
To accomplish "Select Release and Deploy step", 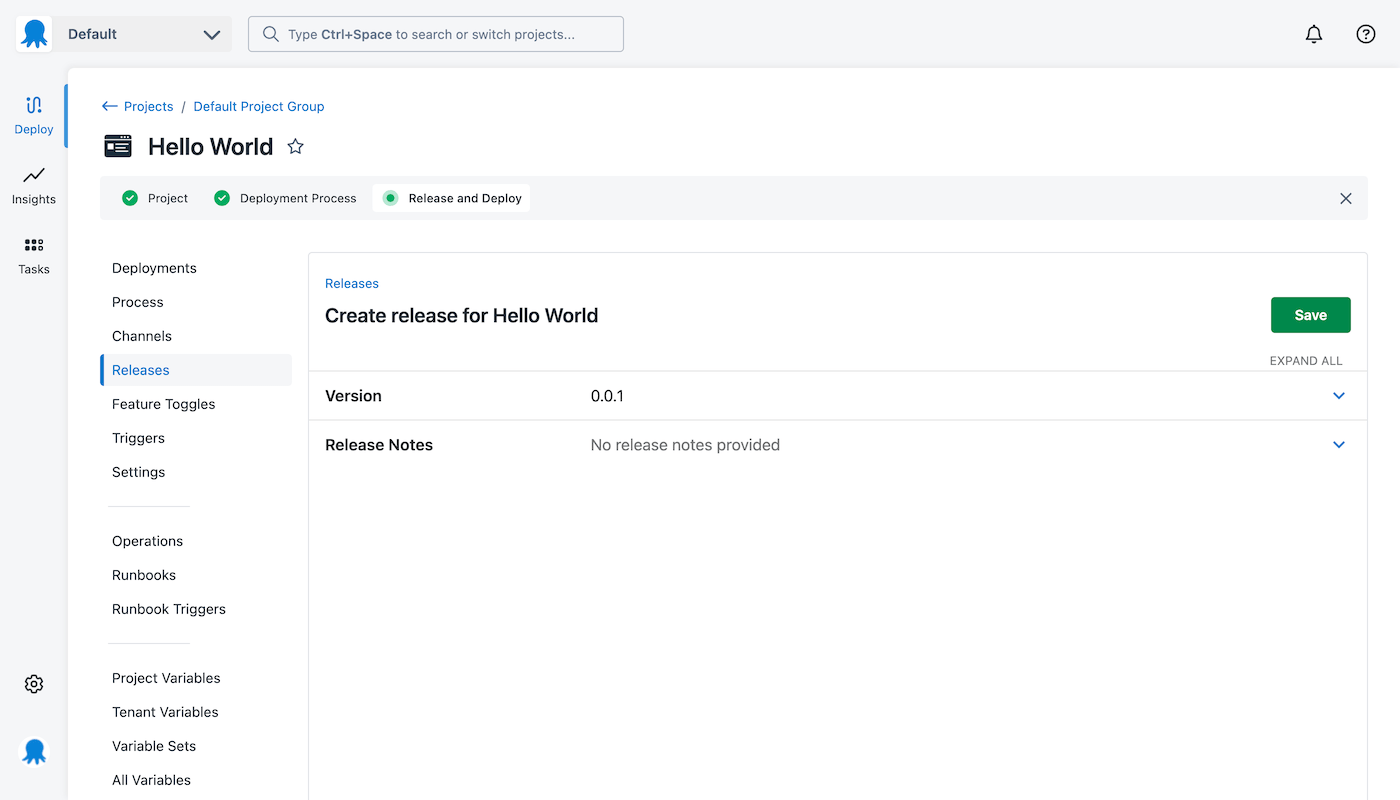I will (452, 198).
